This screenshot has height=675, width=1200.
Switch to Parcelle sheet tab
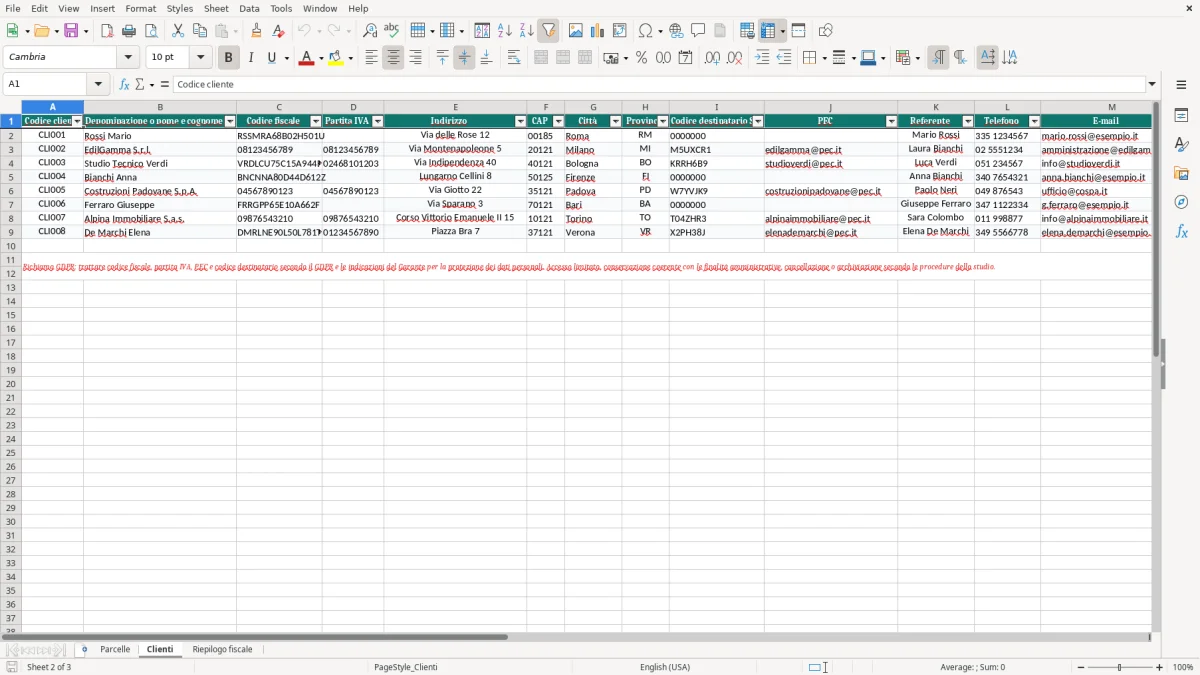point(115,649)
